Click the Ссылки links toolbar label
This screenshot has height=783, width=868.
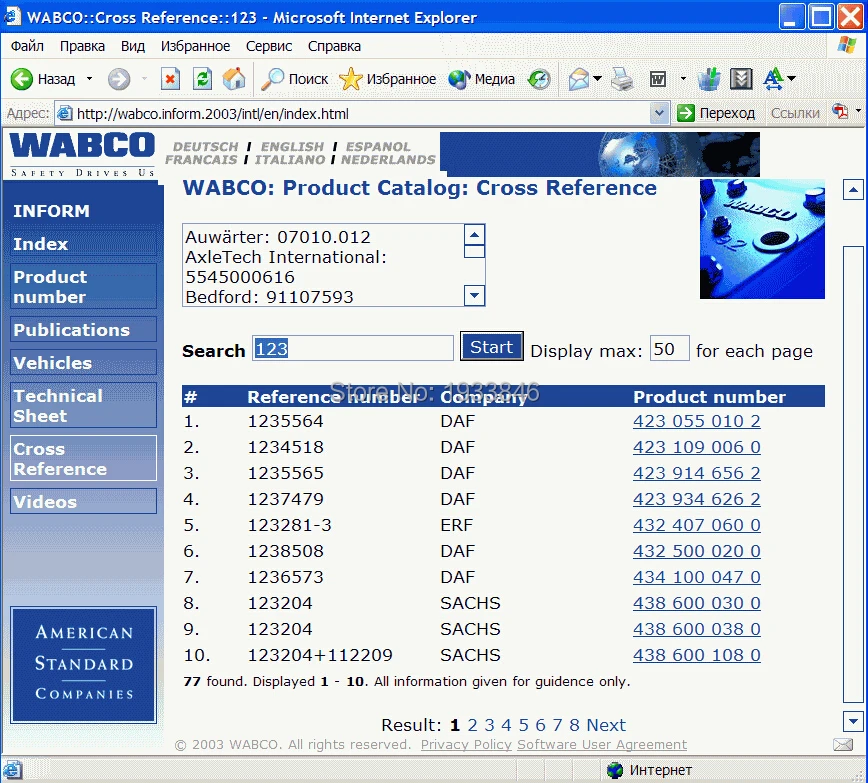[x=795, y=113]
